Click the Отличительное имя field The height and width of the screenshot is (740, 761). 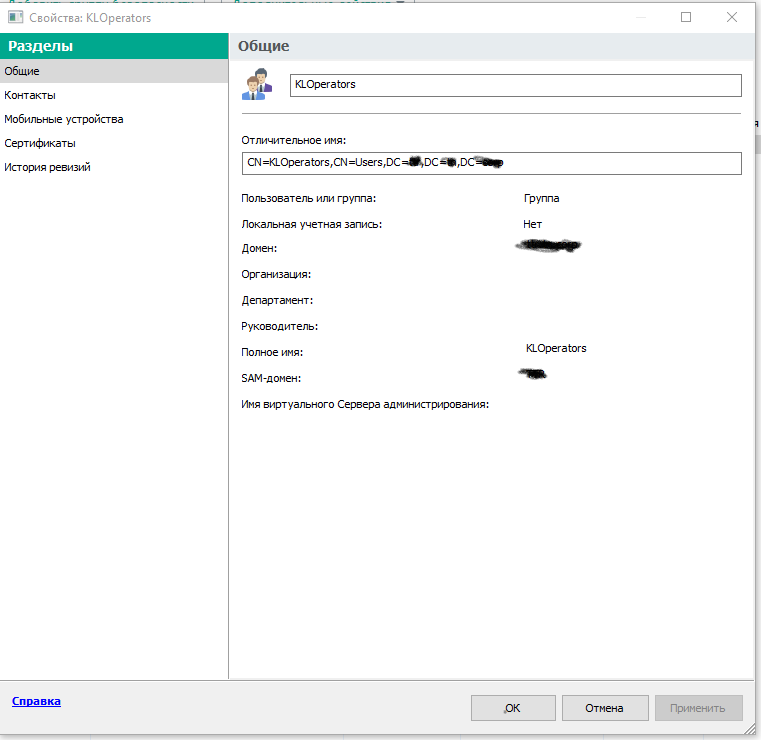tap(491, 163)
